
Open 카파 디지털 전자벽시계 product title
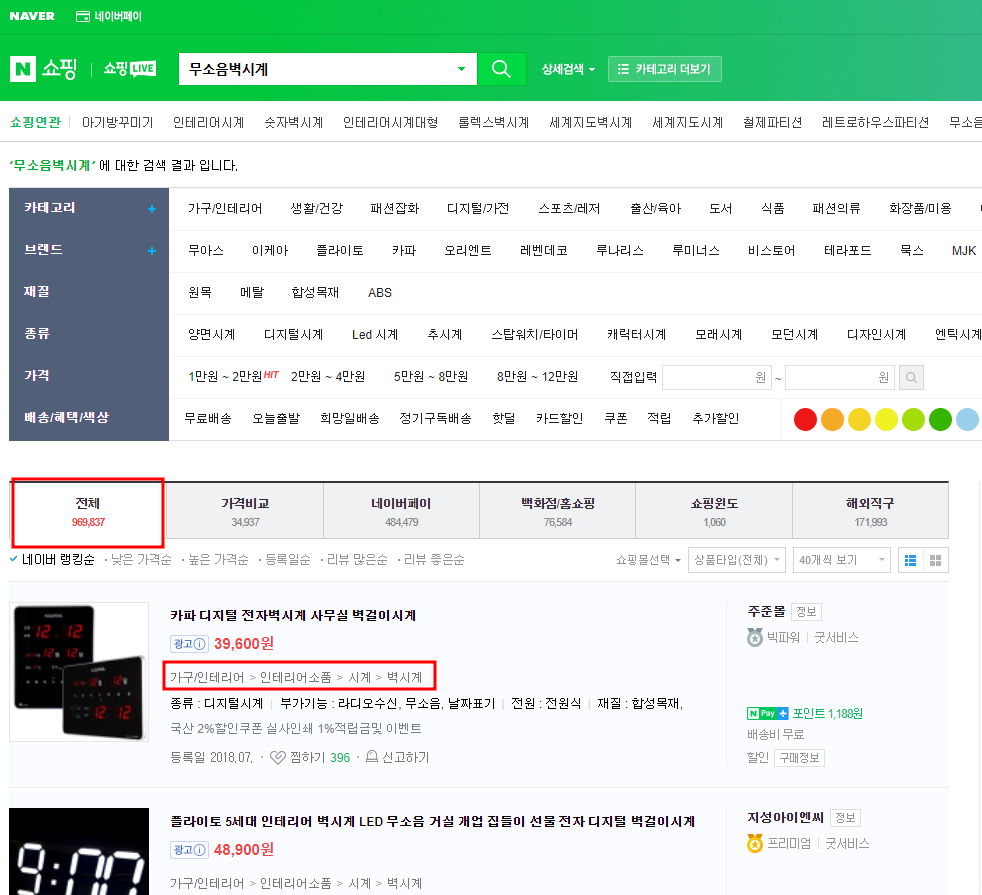pos(293,616)
